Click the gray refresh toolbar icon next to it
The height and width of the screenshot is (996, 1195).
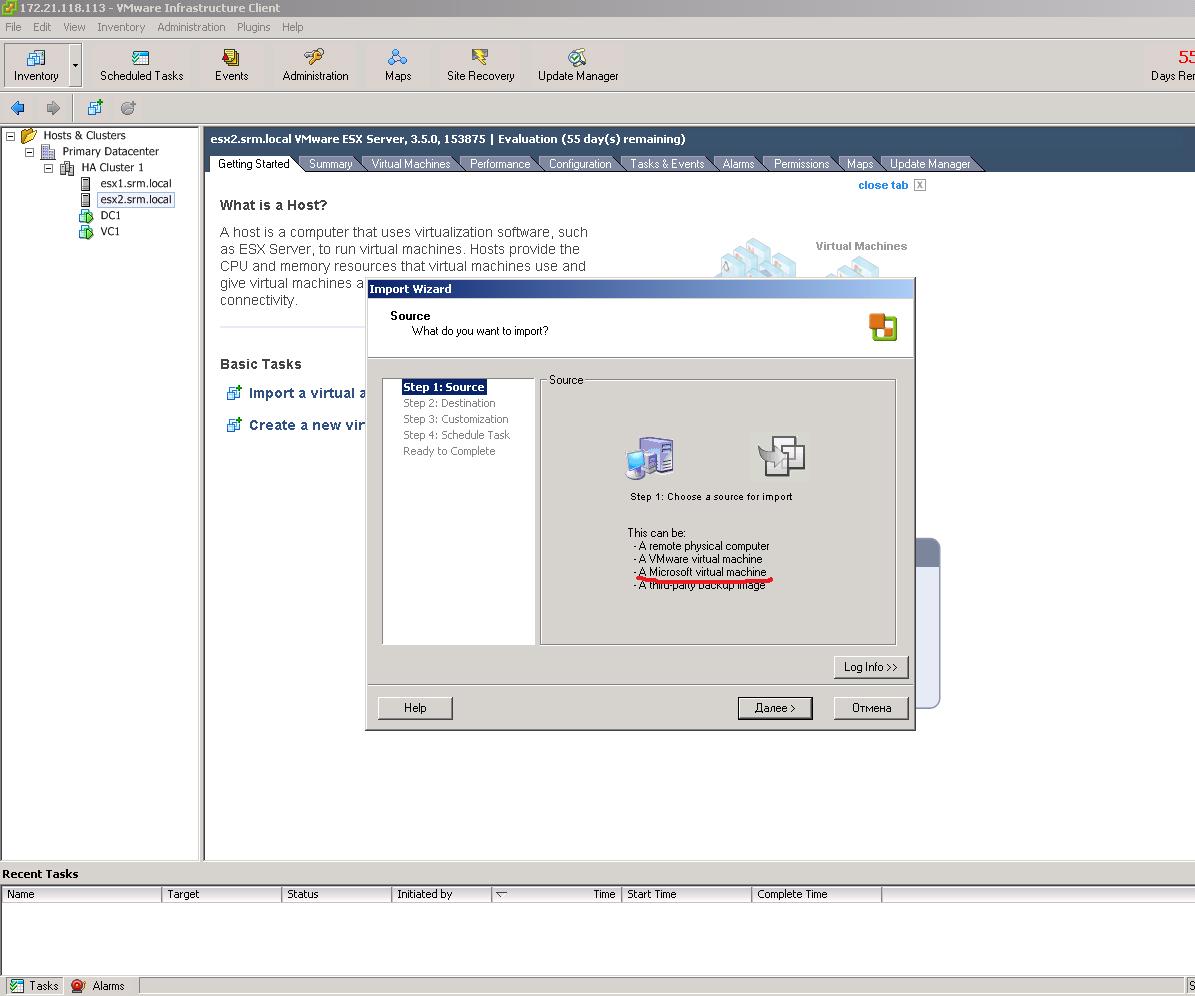point(129,107)
